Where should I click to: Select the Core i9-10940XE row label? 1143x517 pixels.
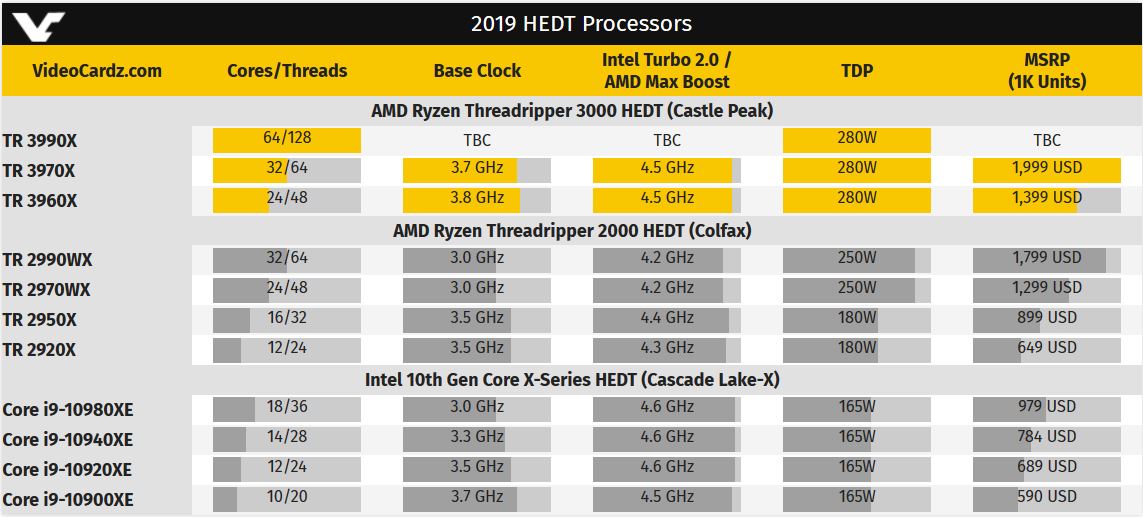coord(68,440)
